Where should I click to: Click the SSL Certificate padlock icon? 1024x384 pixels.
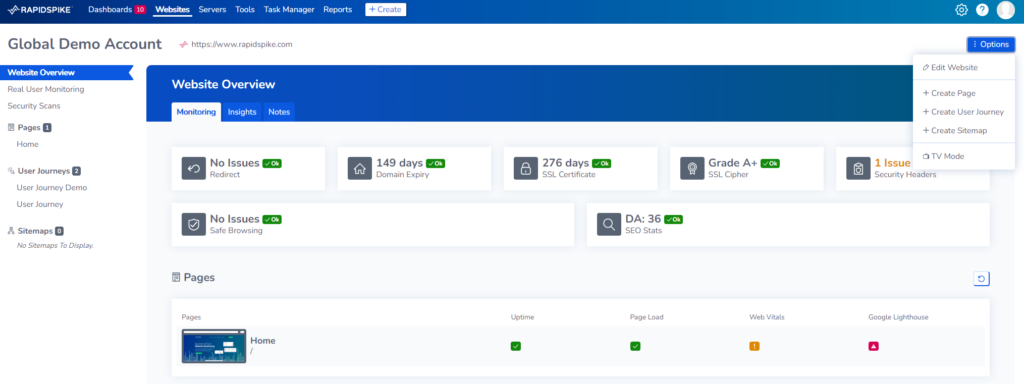click(525, 168)
